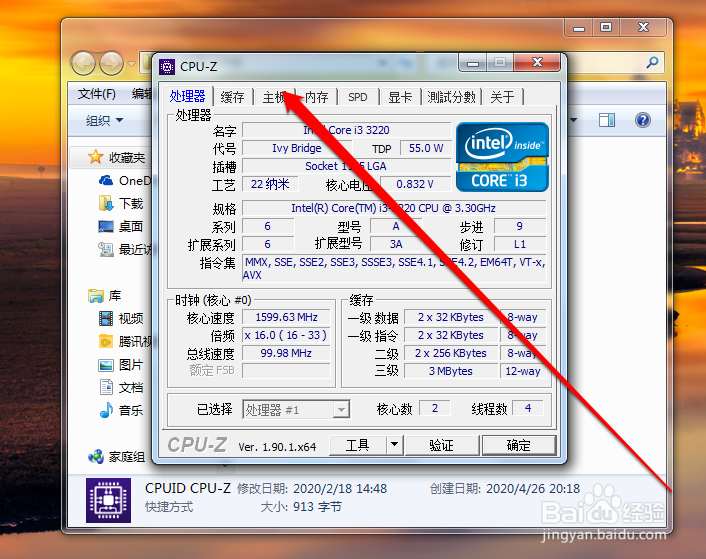Select the 处理器 tab in CPU-Z
This screenshot has width=706, height=559.
pyautogui.click(x=187, y=96)
